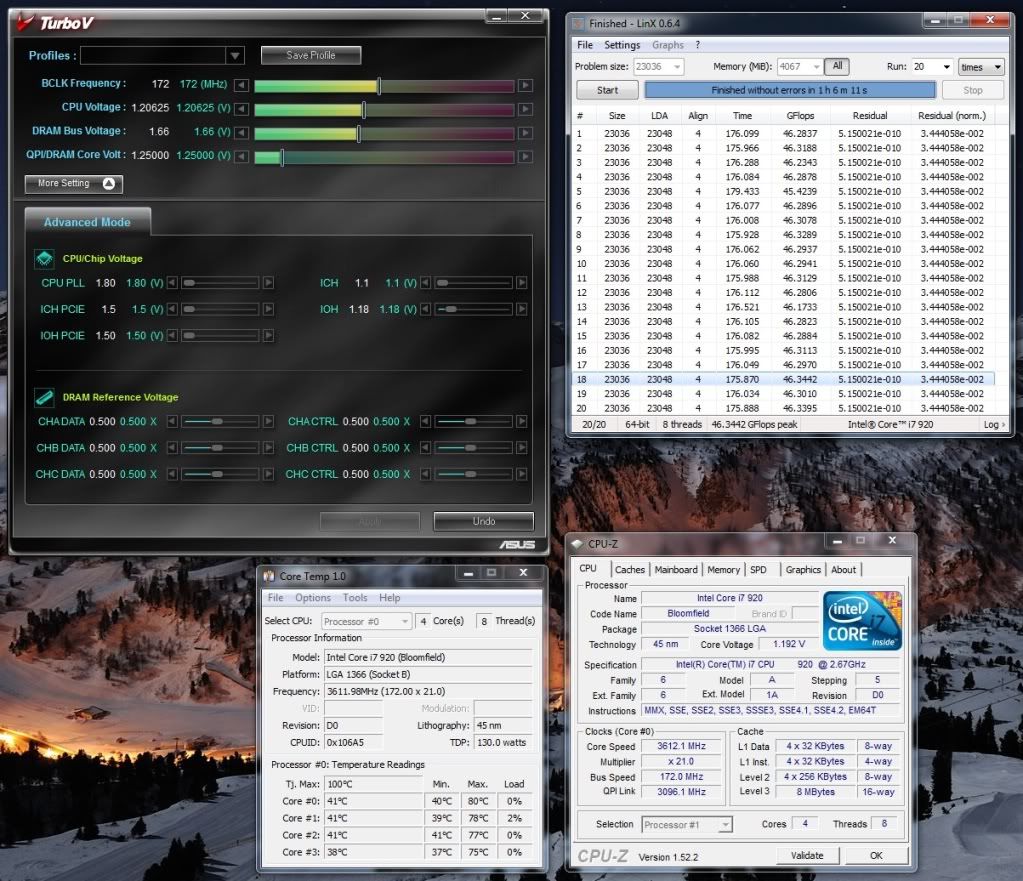The image size is (1023, 881).
Task: Open LinX Log expander in status bar
Action: click(x=994, y=424)
